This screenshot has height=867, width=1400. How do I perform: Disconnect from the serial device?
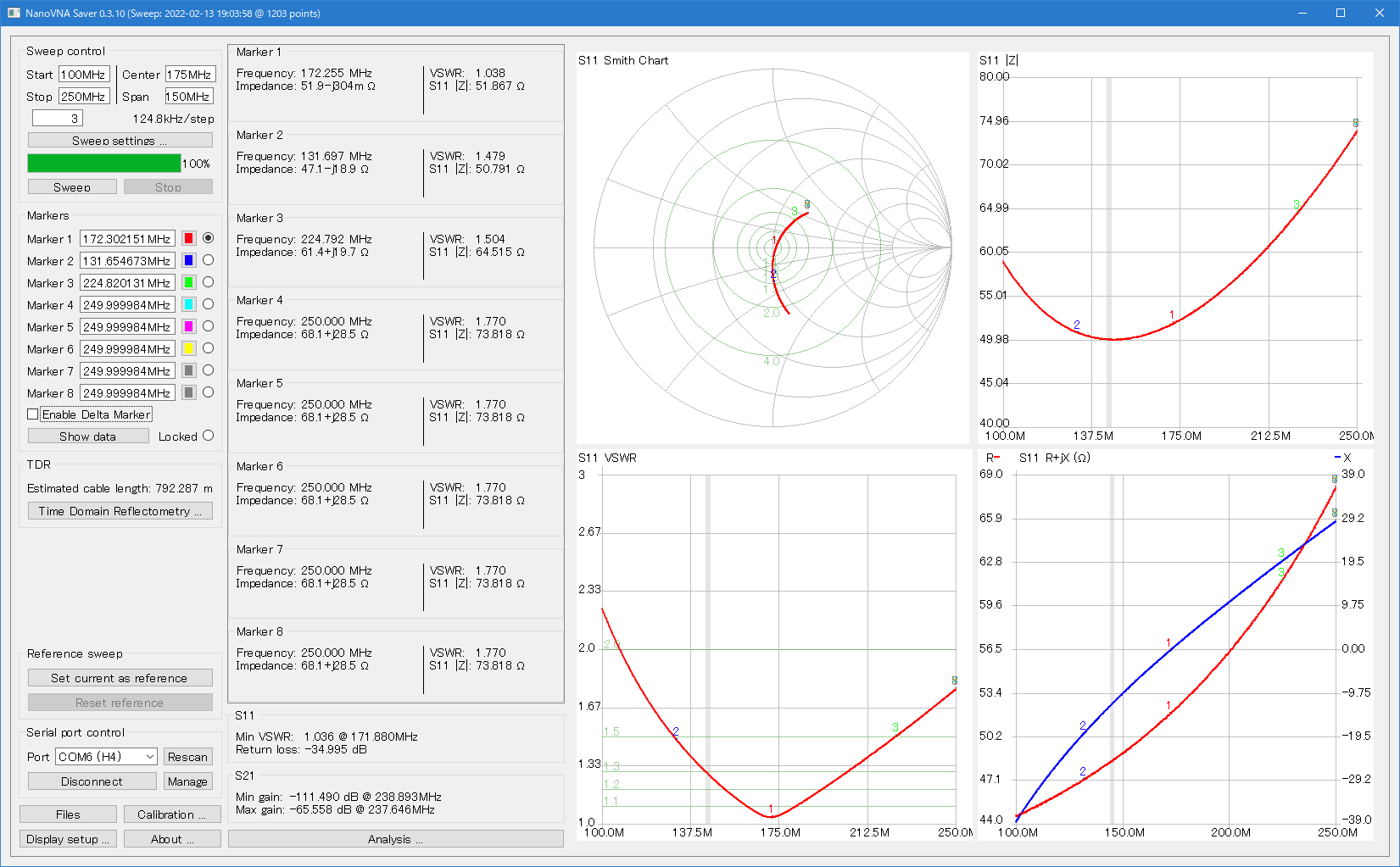[92, 781]
